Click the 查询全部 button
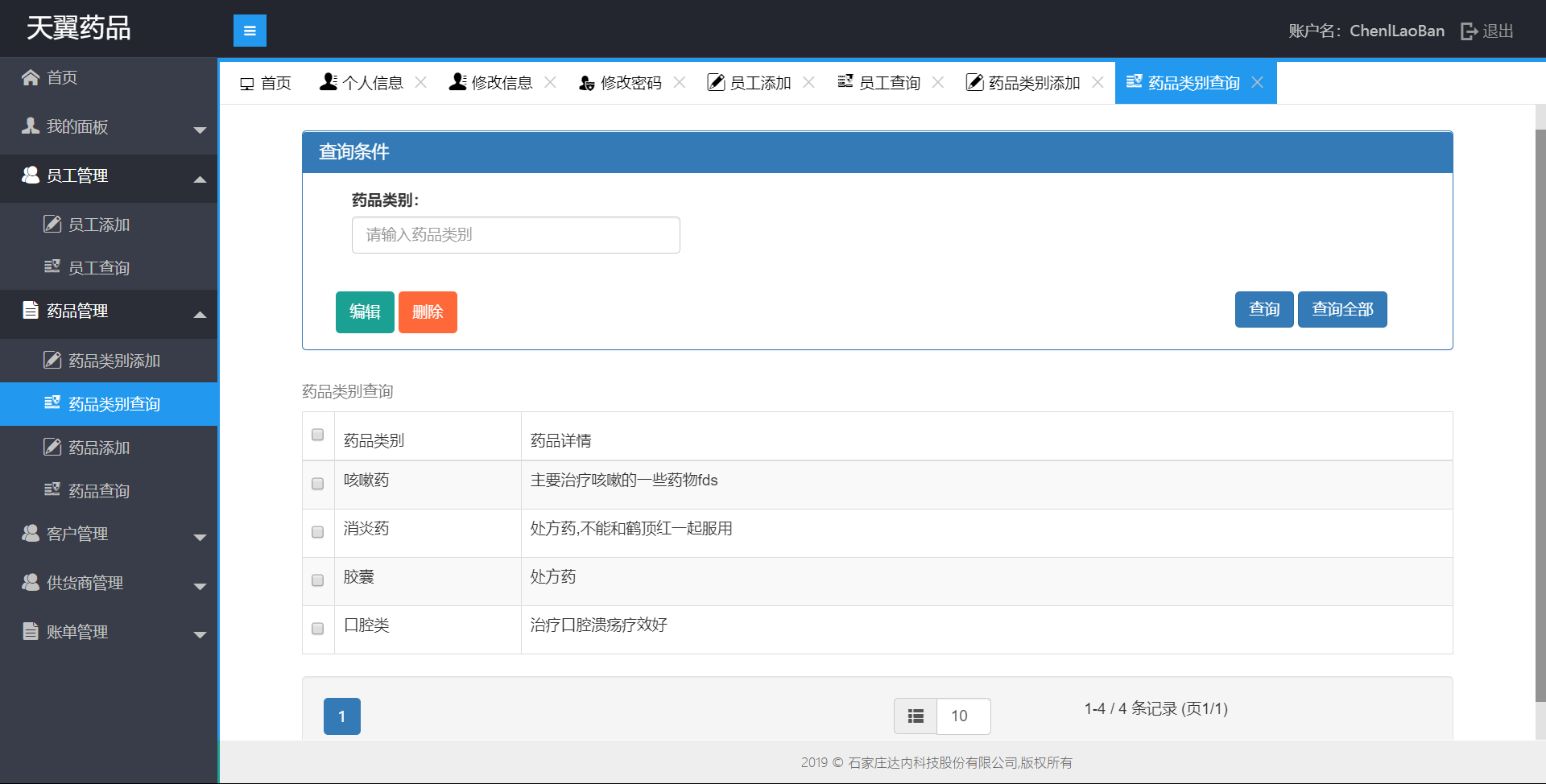Screen dimensions: 1546x784 (1342, 310)
